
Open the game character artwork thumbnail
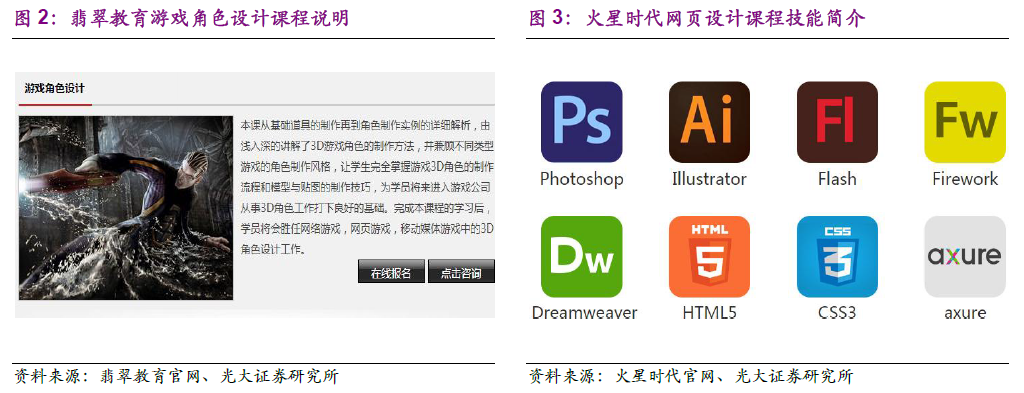(x=126, y=208)
